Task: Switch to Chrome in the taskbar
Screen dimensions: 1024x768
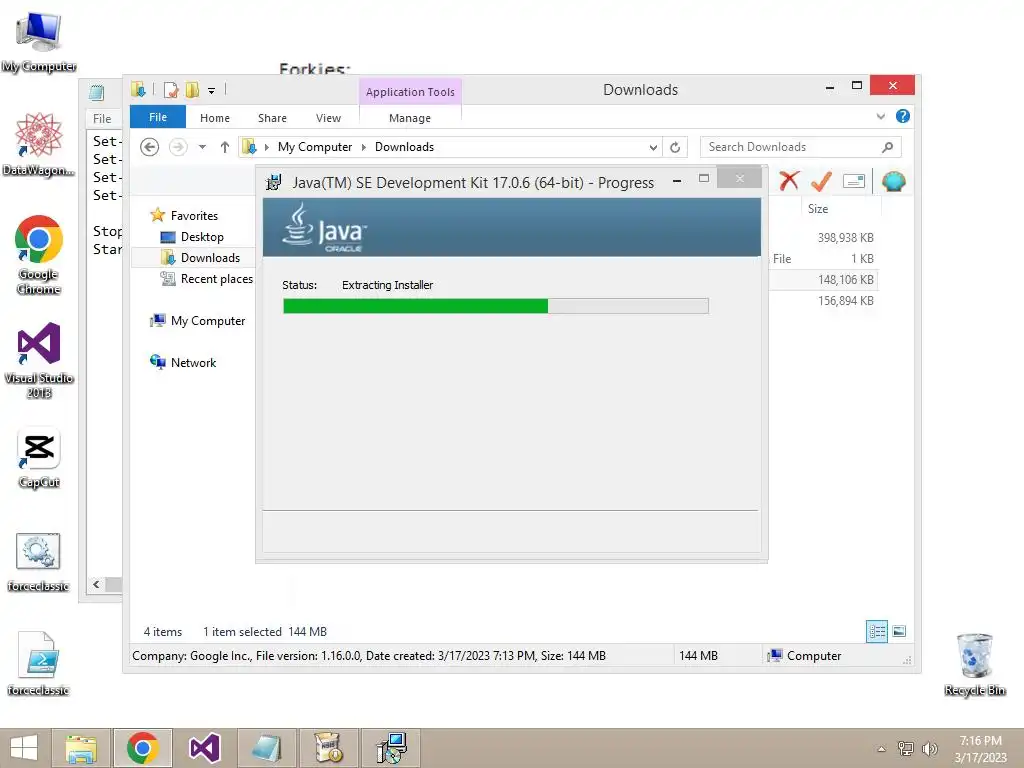Action: tap(143, 748)
